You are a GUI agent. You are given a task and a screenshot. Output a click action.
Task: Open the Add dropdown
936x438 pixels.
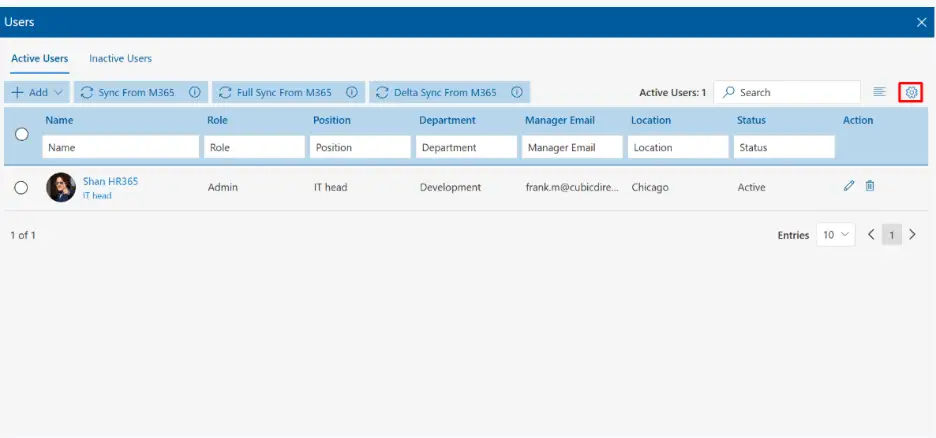point(36,92)
